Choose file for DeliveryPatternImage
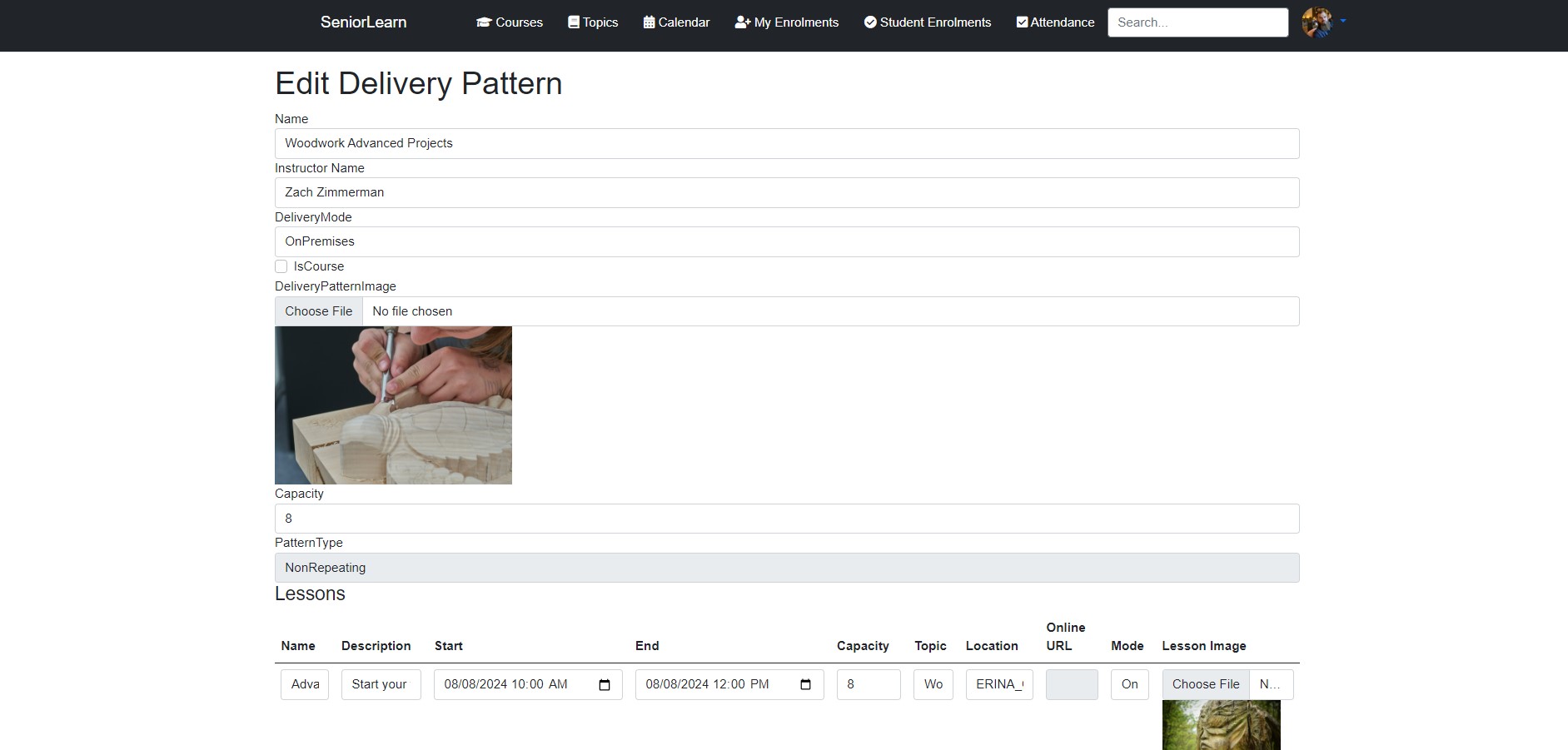This screenshot has width=1568, height=750. (319, 311)
